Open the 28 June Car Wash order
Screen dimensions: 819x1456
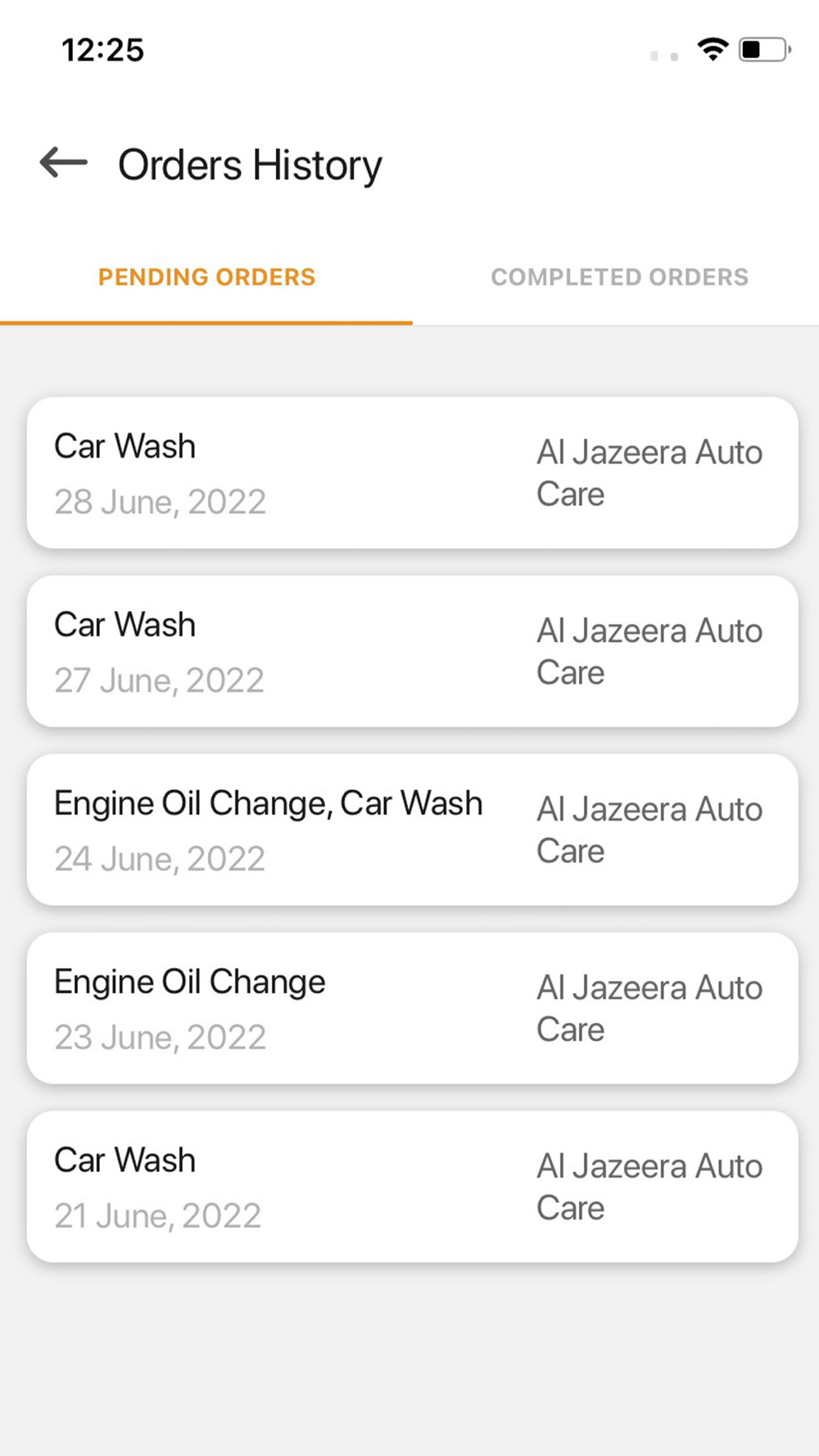[413, 473]
